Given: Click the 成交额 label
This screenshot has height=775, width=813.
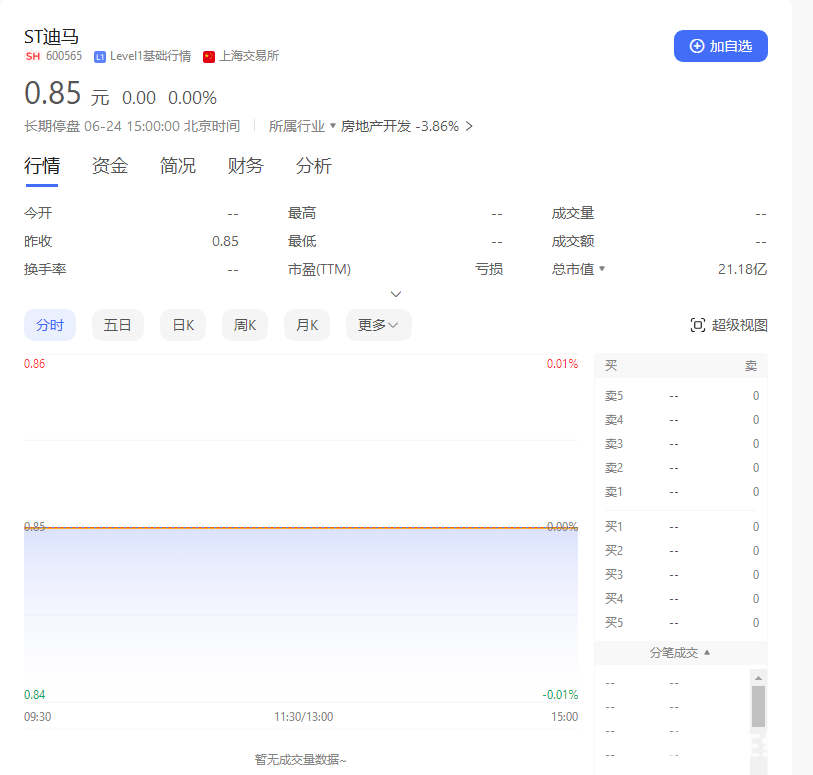Looking at the screenshot, I should 572,241.
